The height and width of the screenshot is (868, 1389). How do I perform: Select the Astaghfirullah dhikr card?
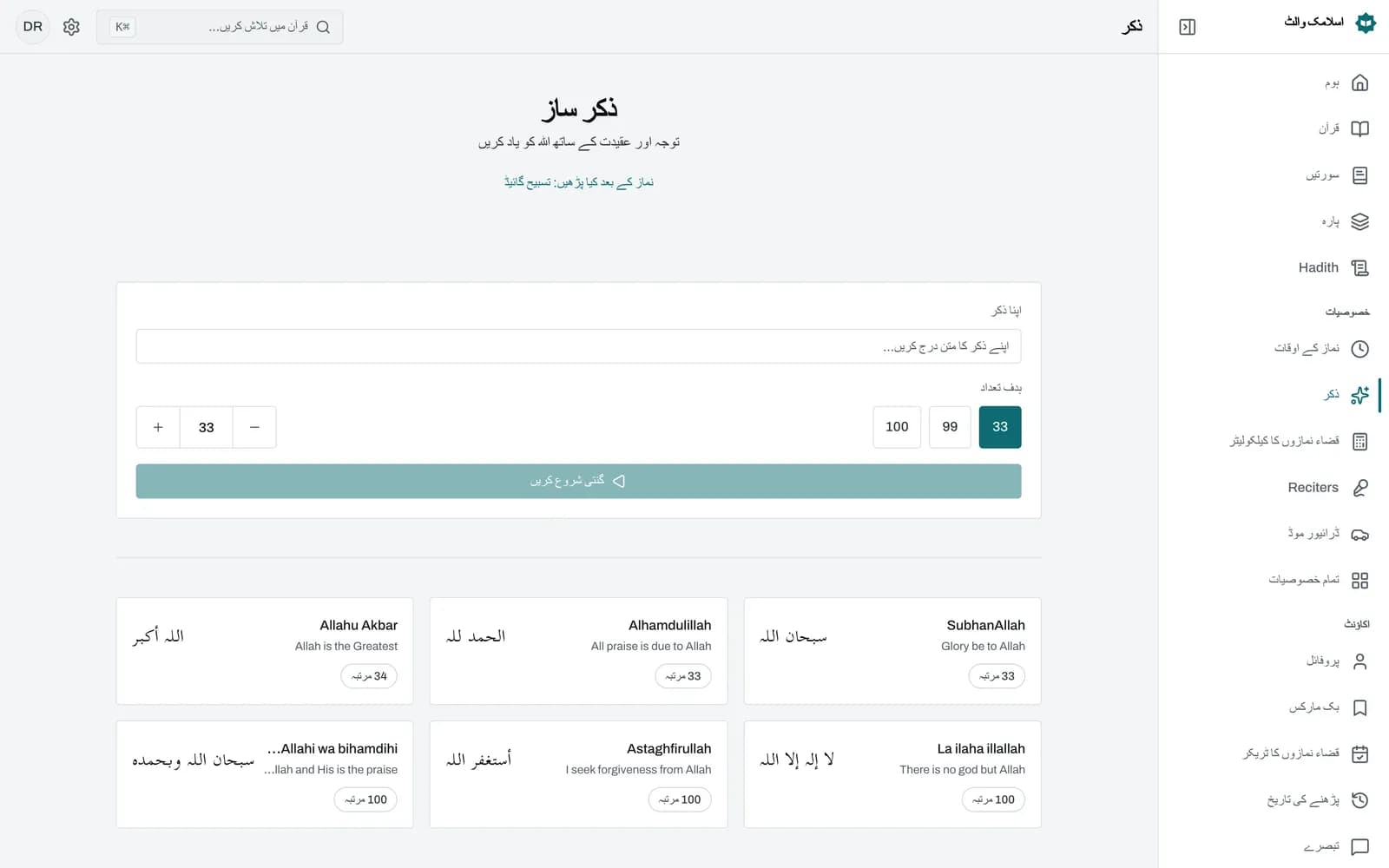click(578, 774)
